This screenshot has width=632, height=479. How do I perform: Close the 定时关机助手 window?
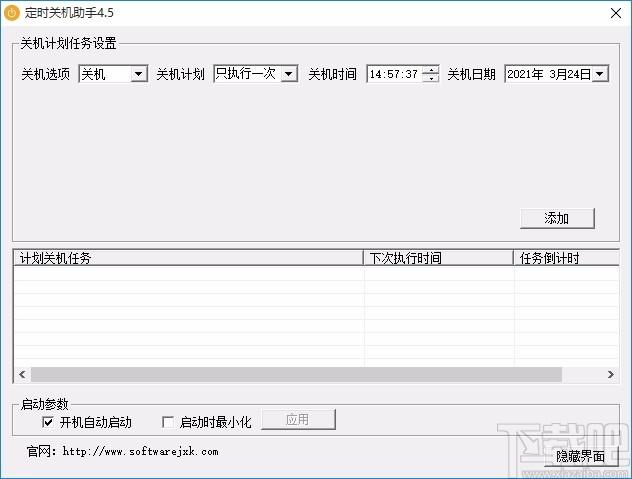click(x=615, y=13)
